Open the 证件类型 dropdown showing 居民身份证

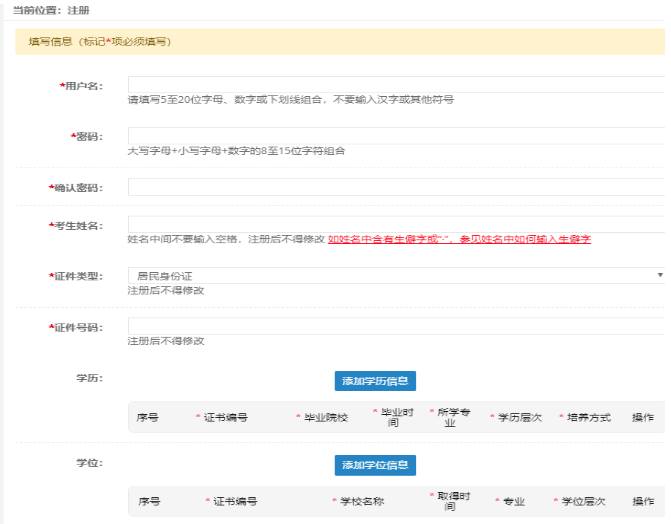tap(396, 275)
